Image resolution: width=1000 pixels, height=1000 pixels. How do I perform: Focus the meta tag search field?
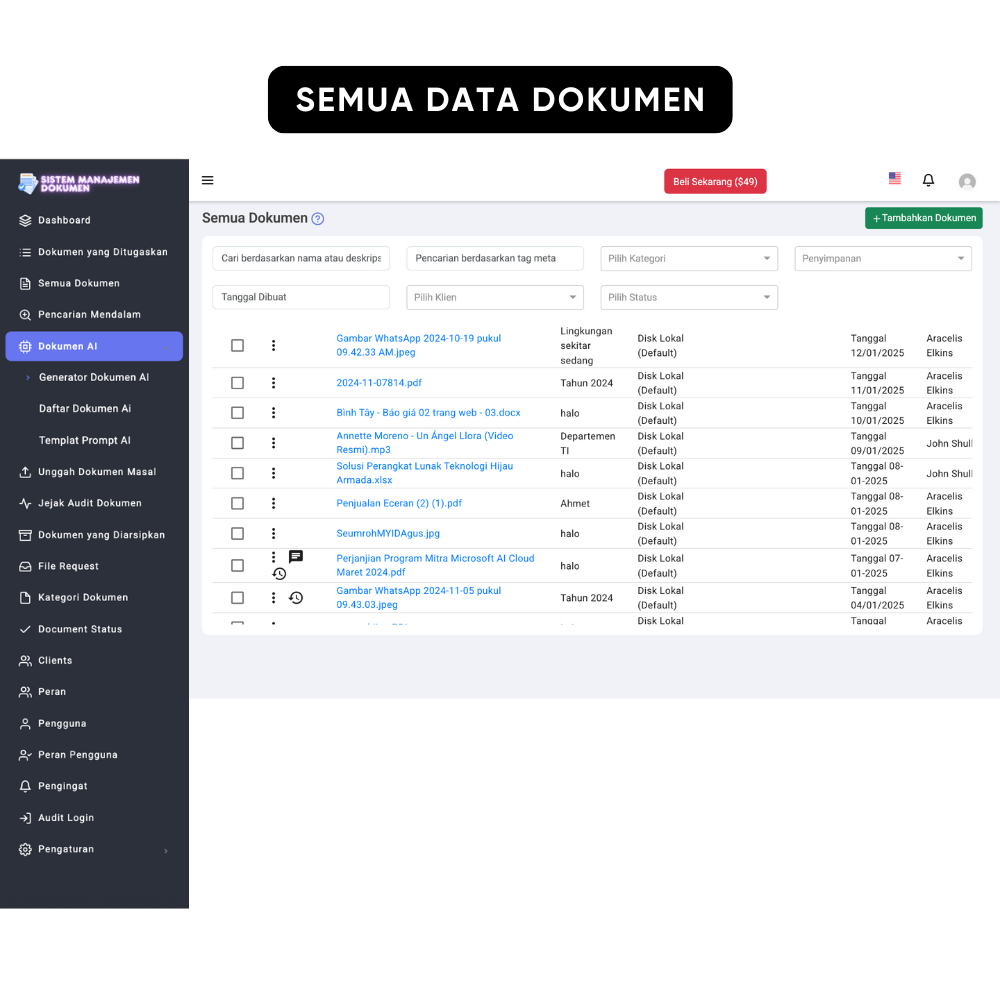pyautogui.click(x=495, y=258)
